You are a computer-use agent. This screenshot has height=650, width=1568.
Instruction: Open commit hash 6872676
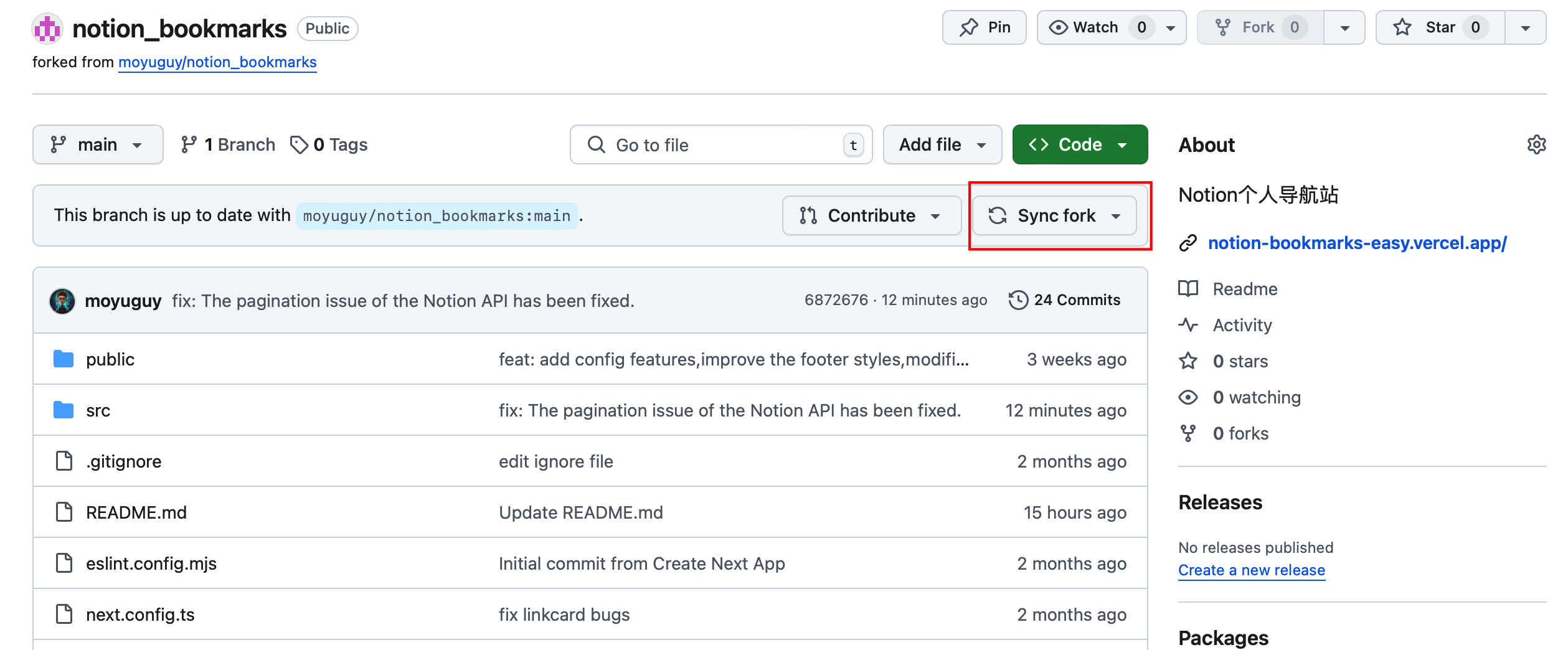(x=836, y=300)
